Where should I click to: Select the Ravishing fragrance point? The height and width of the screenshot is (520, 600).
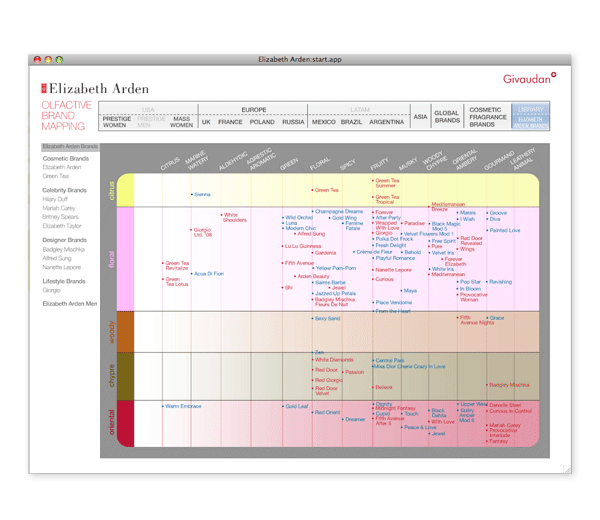(499, 282)
